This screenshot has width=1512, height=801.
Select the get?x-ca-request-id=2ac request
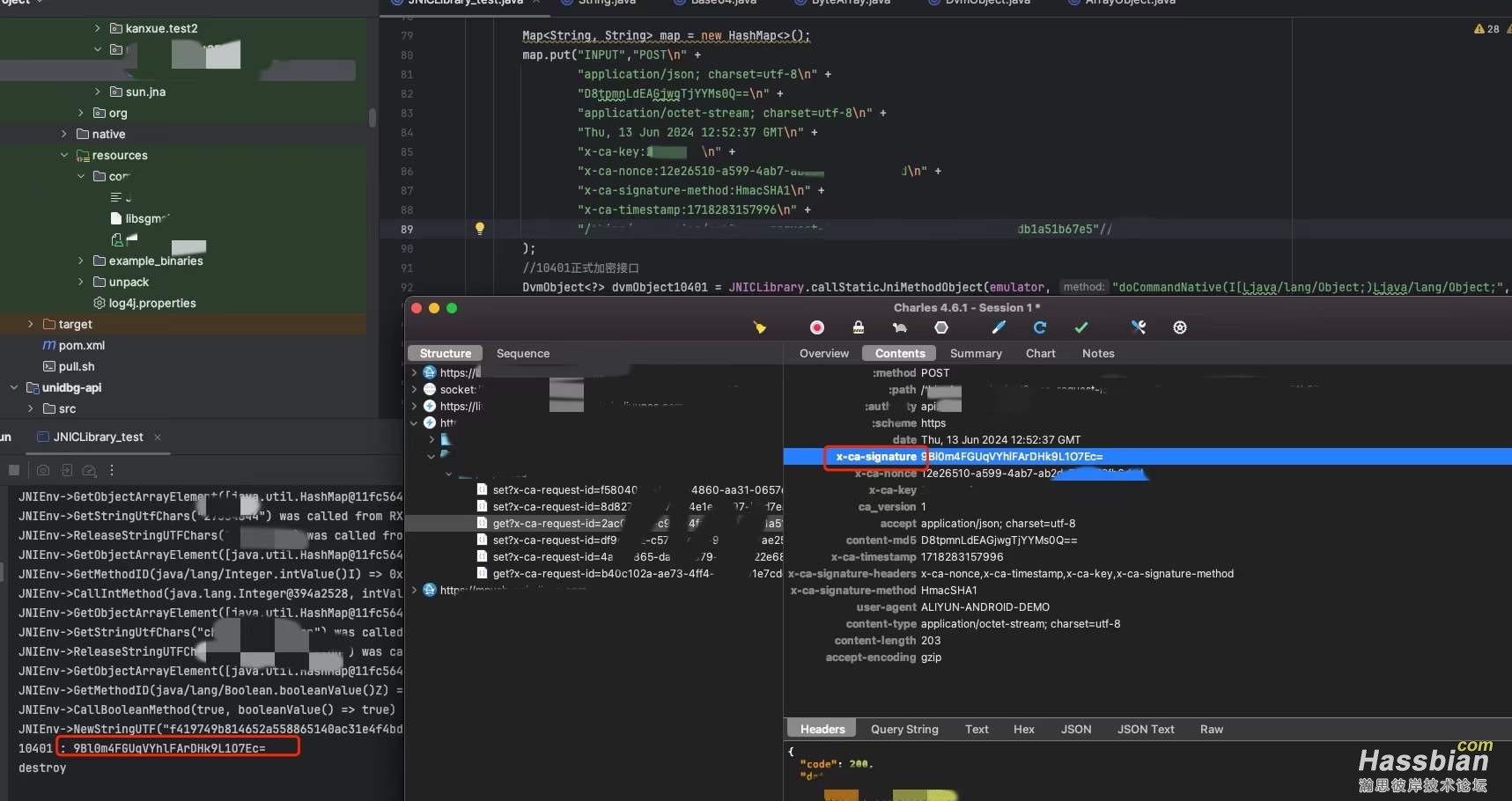594,524
